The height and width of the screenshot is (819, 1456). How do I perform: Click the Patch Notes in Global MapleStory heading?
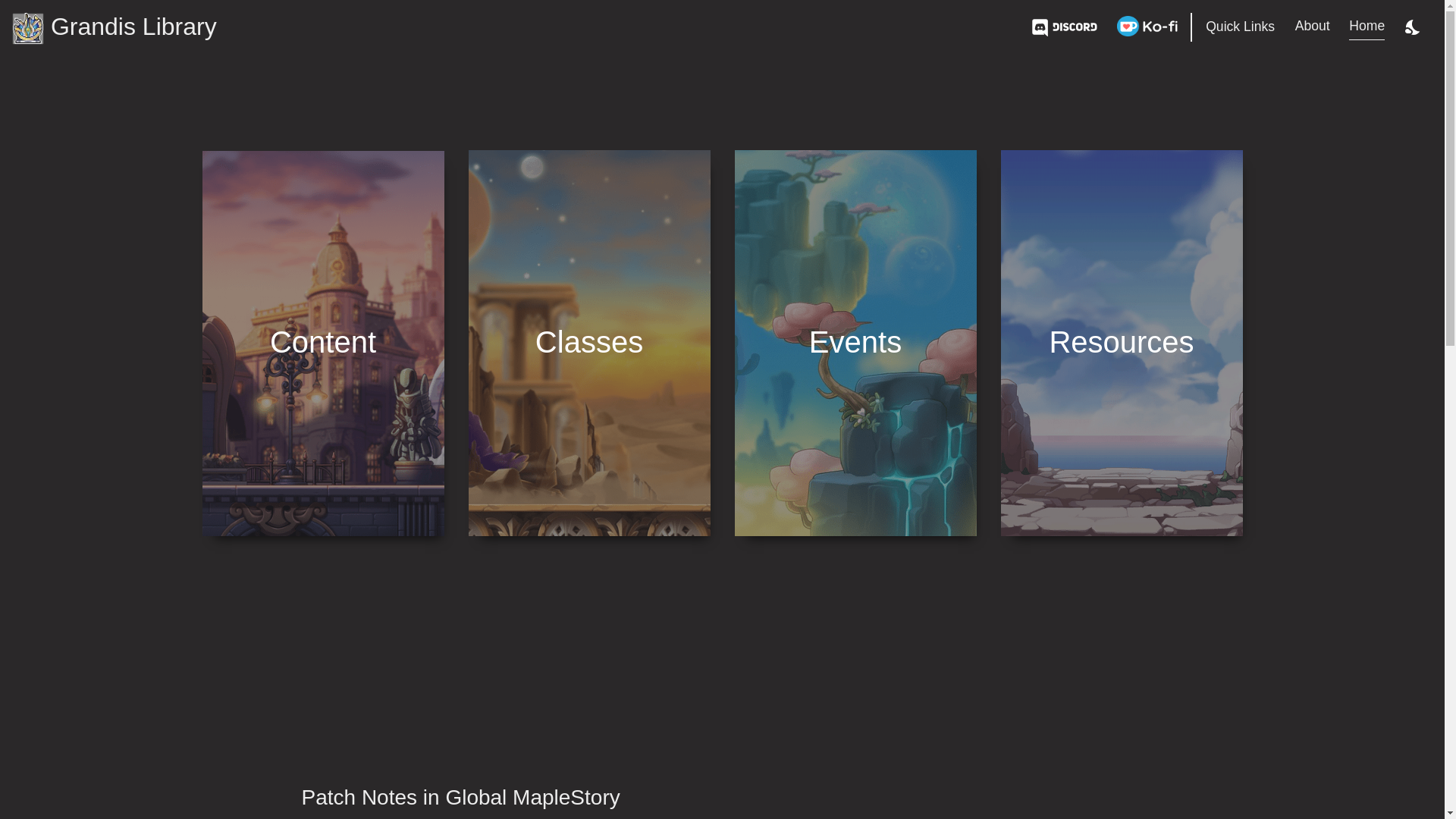click(460, 797)
